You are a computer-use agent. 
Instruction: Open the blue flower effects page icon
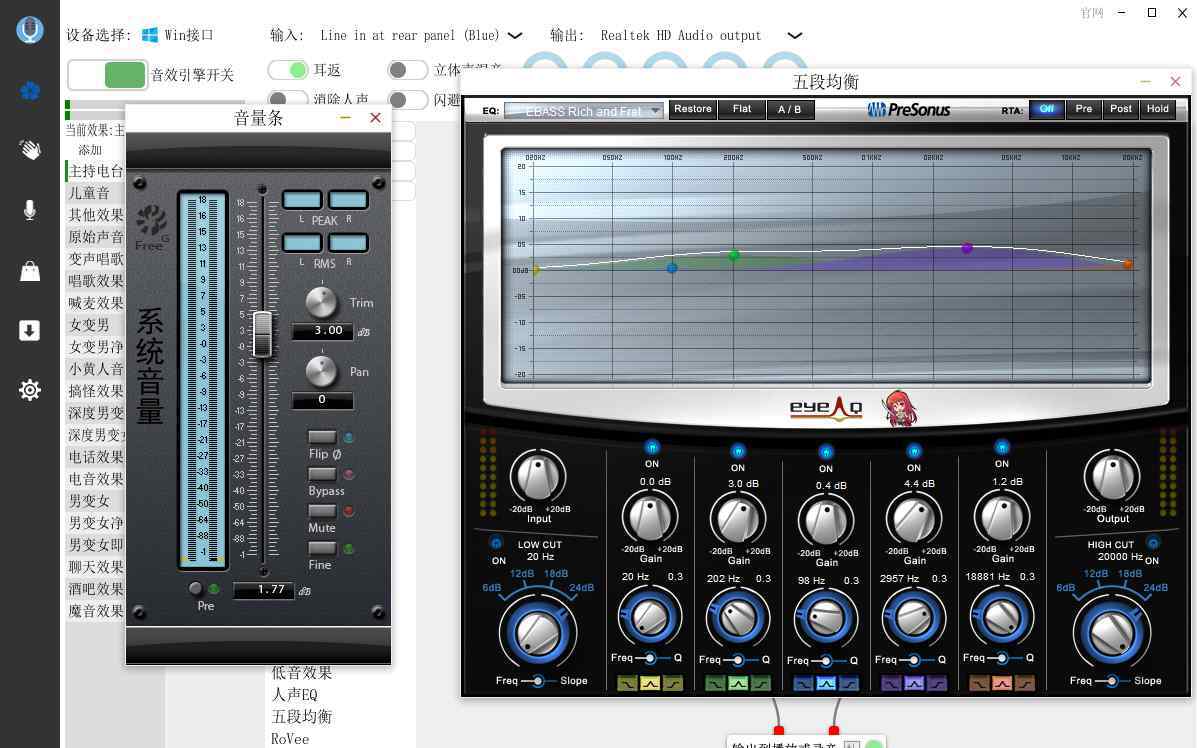(30, 91)
